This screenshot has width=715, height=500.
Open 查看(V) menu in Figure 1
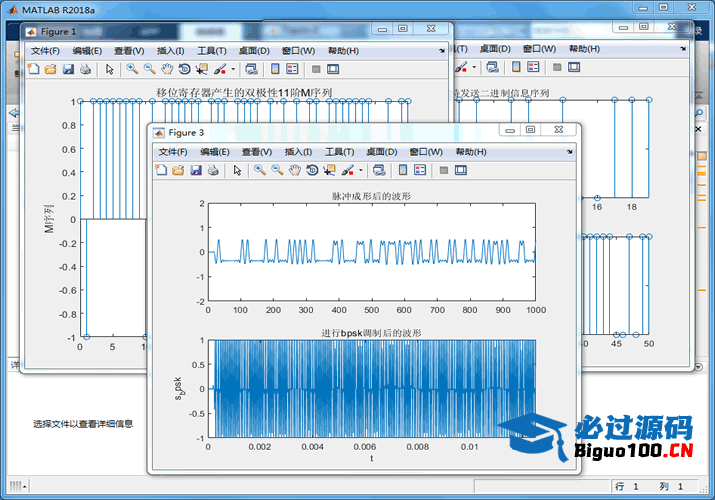(129, 51)
